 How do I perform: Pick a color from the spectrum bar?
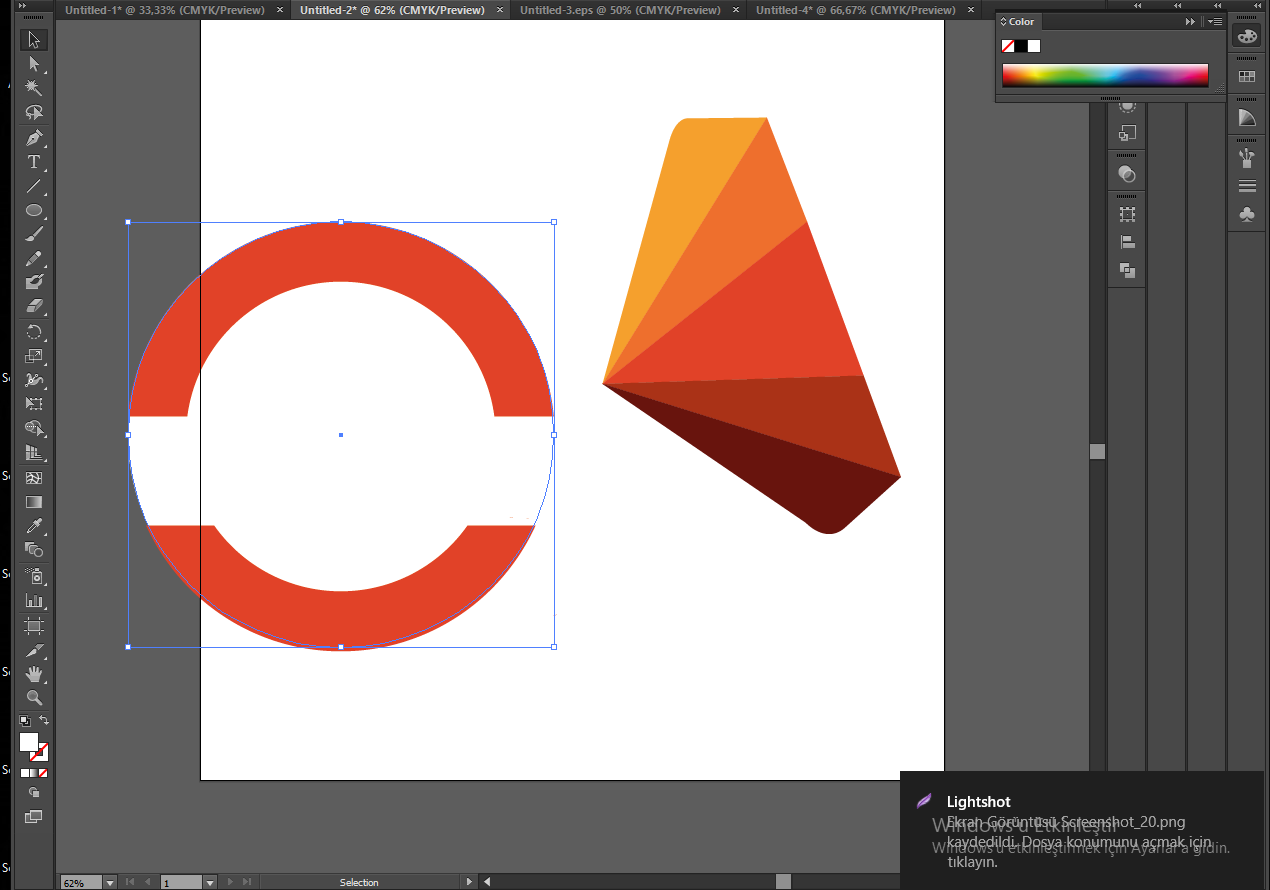tap(1105, 75)
